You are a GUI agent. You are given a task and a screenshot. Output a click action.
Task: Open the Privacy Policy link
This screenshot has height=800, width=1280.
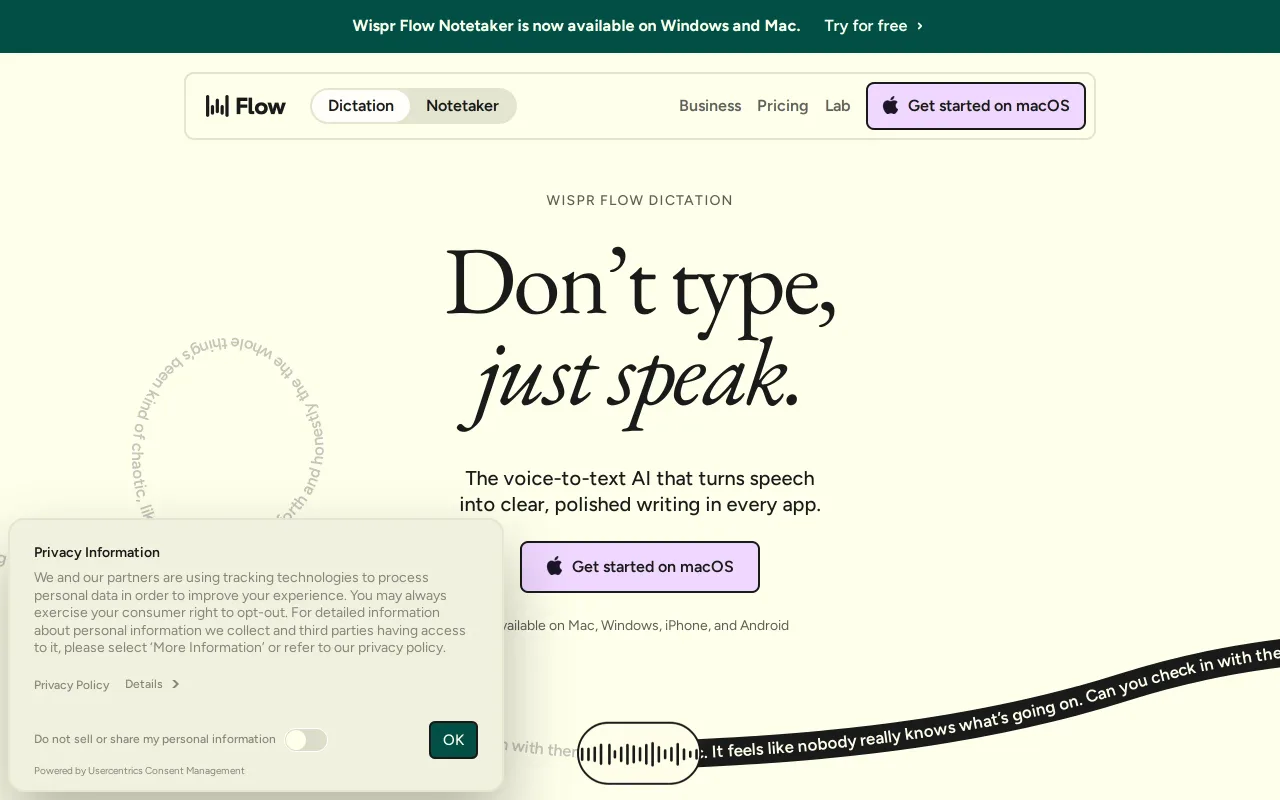[x=72, y=685]
